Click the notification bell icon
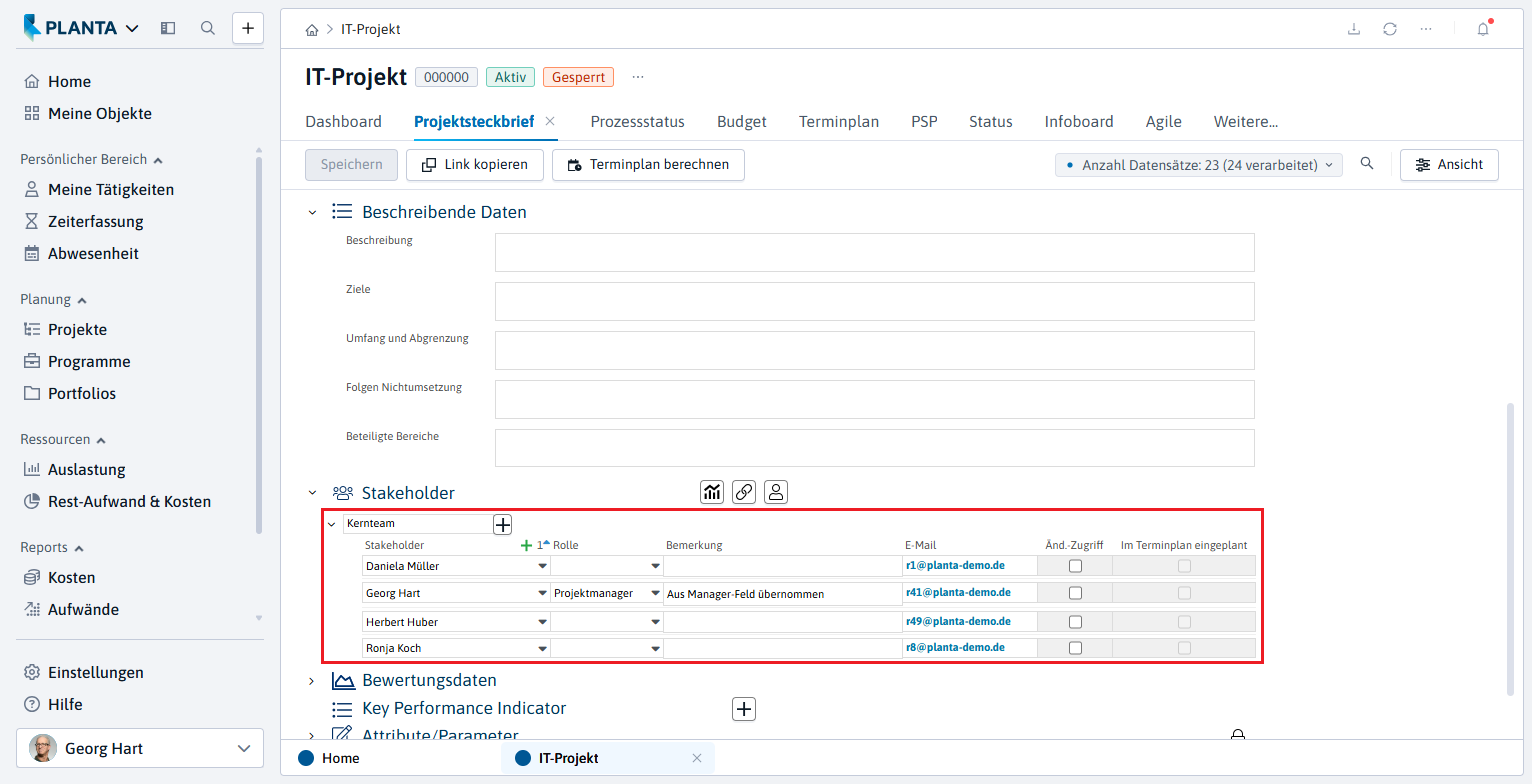This screenshot has height=784, width=1532. [1483, 29]
